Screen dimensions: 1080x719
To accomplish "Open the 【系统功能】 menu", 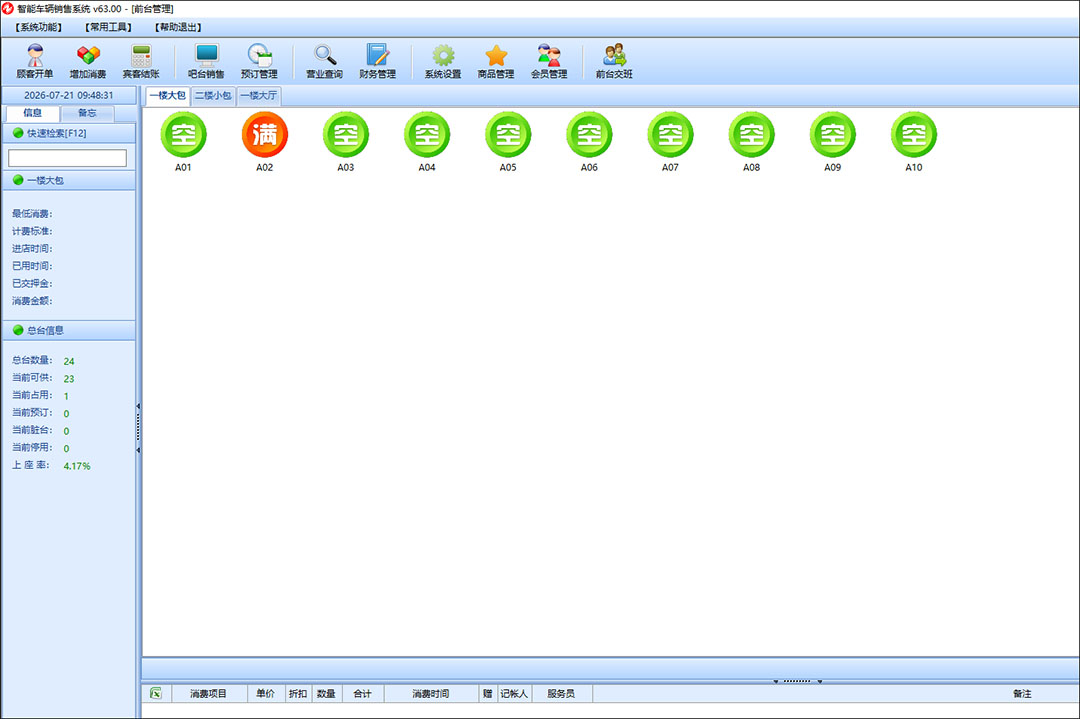I will pos(39,28).
